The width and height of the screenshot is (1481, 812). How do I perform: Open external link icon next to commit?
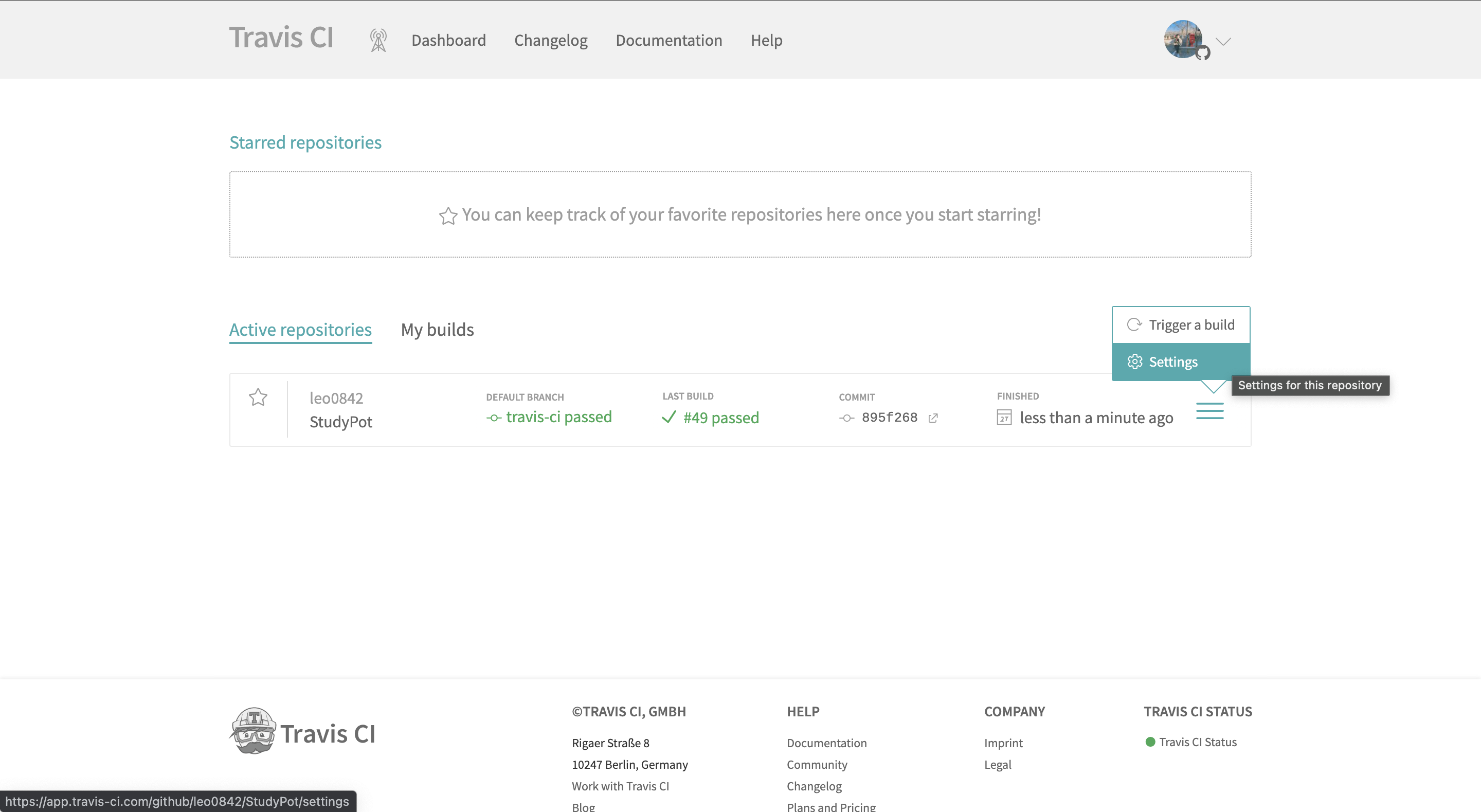pos(933,418)
